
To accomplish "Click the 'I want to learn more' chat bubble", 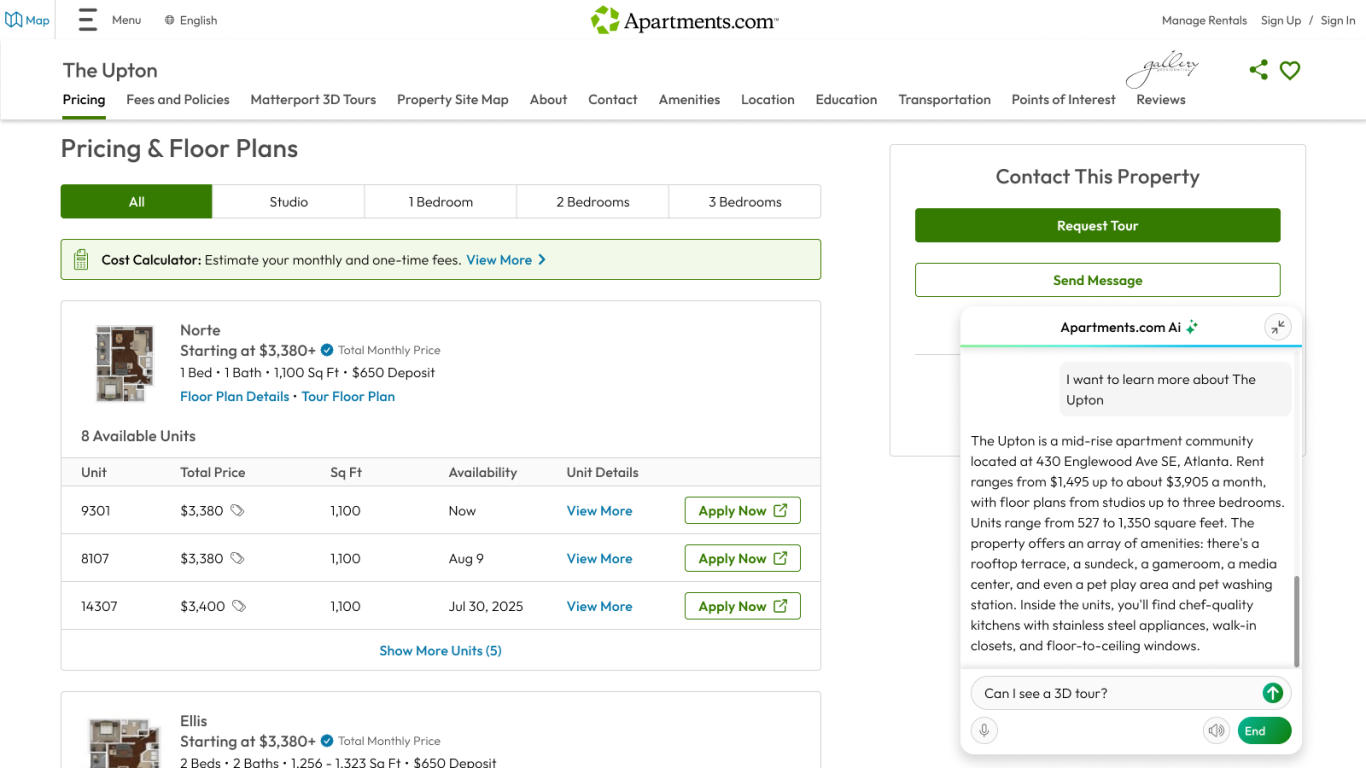I will [1175, 389].
